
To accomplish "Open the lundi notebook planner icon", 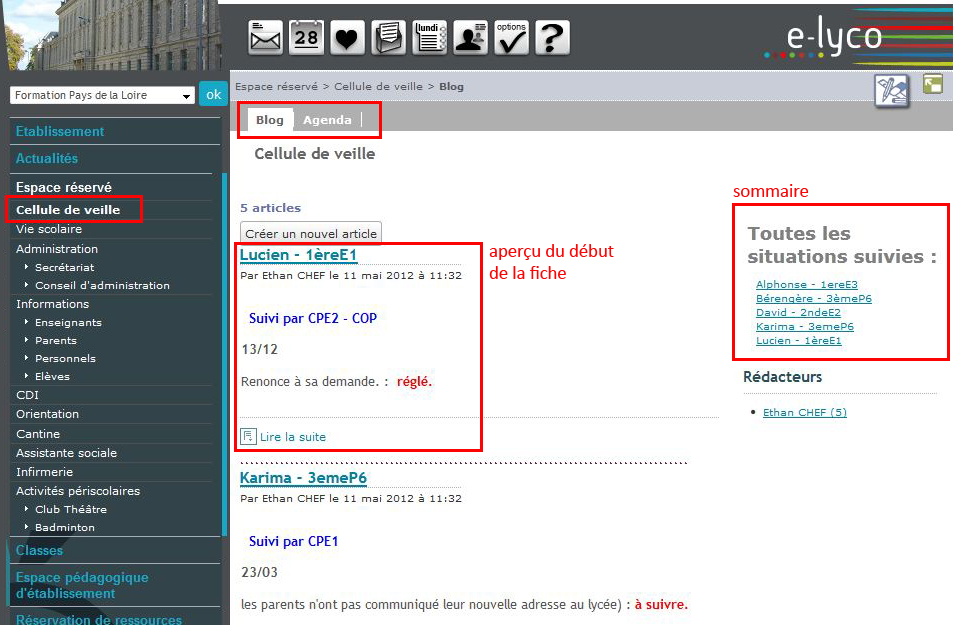I will coord(430,38).
